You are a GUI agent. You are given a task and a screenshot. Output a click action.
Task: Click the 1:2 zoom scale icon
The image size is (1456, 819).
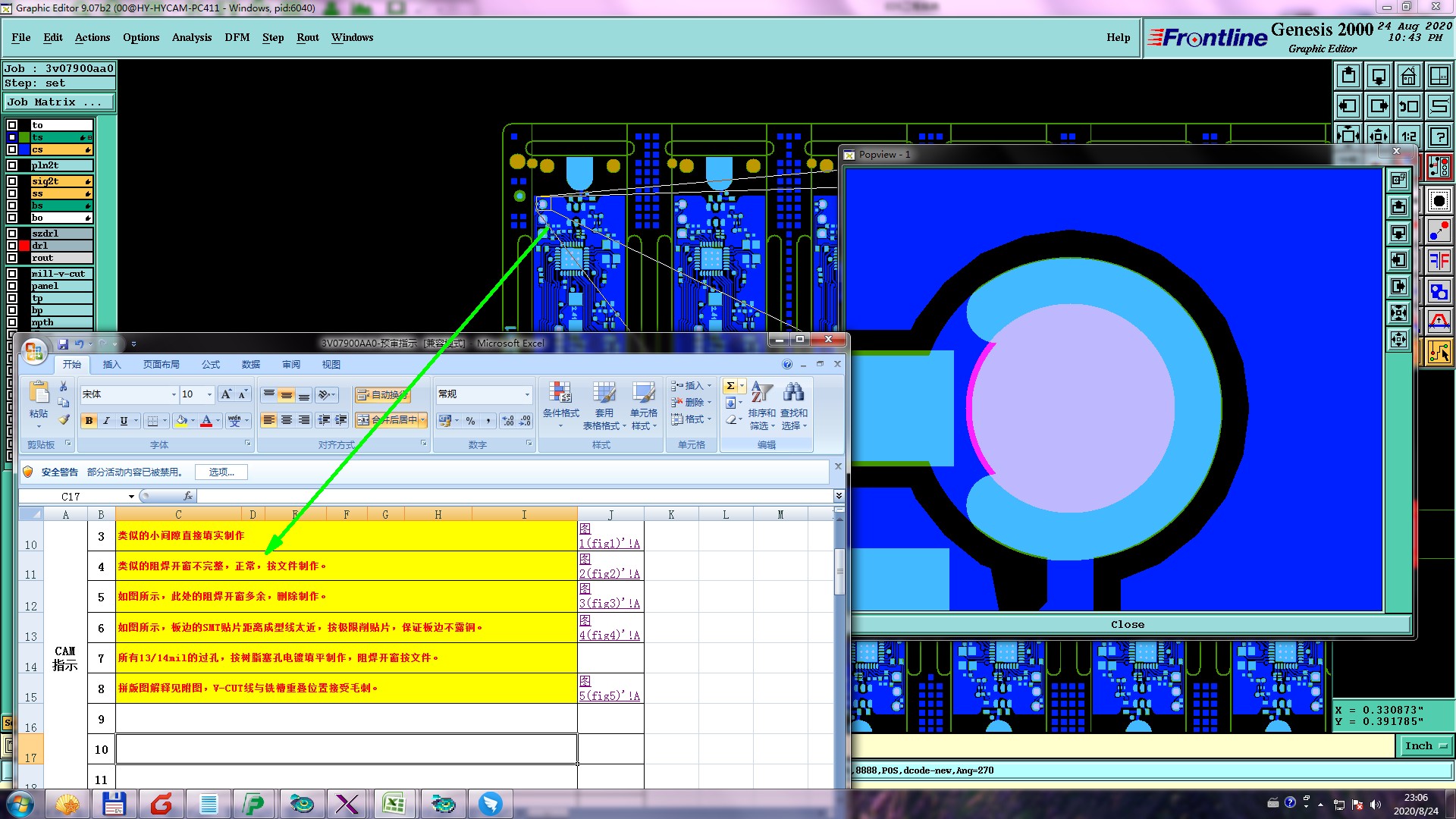(x=1408, y=136)
